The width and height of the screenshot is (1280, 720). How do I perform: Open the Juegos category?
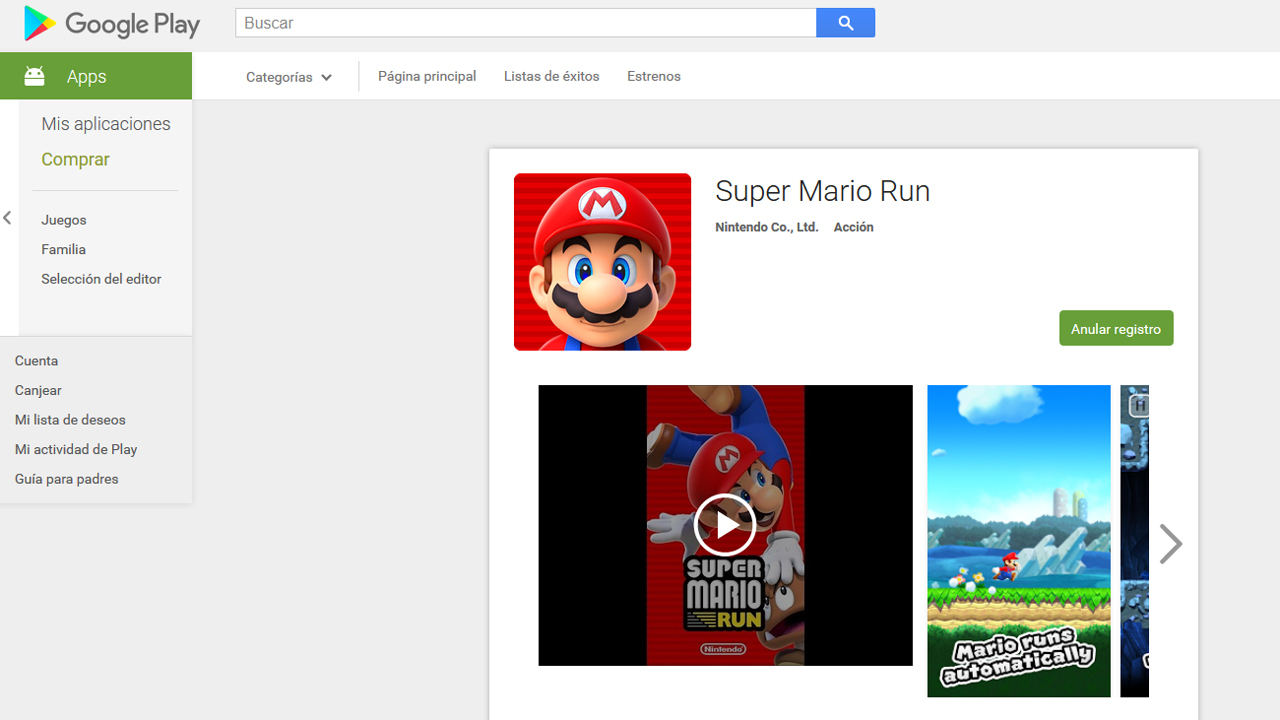pyautogui.click(x=64, y=220)
